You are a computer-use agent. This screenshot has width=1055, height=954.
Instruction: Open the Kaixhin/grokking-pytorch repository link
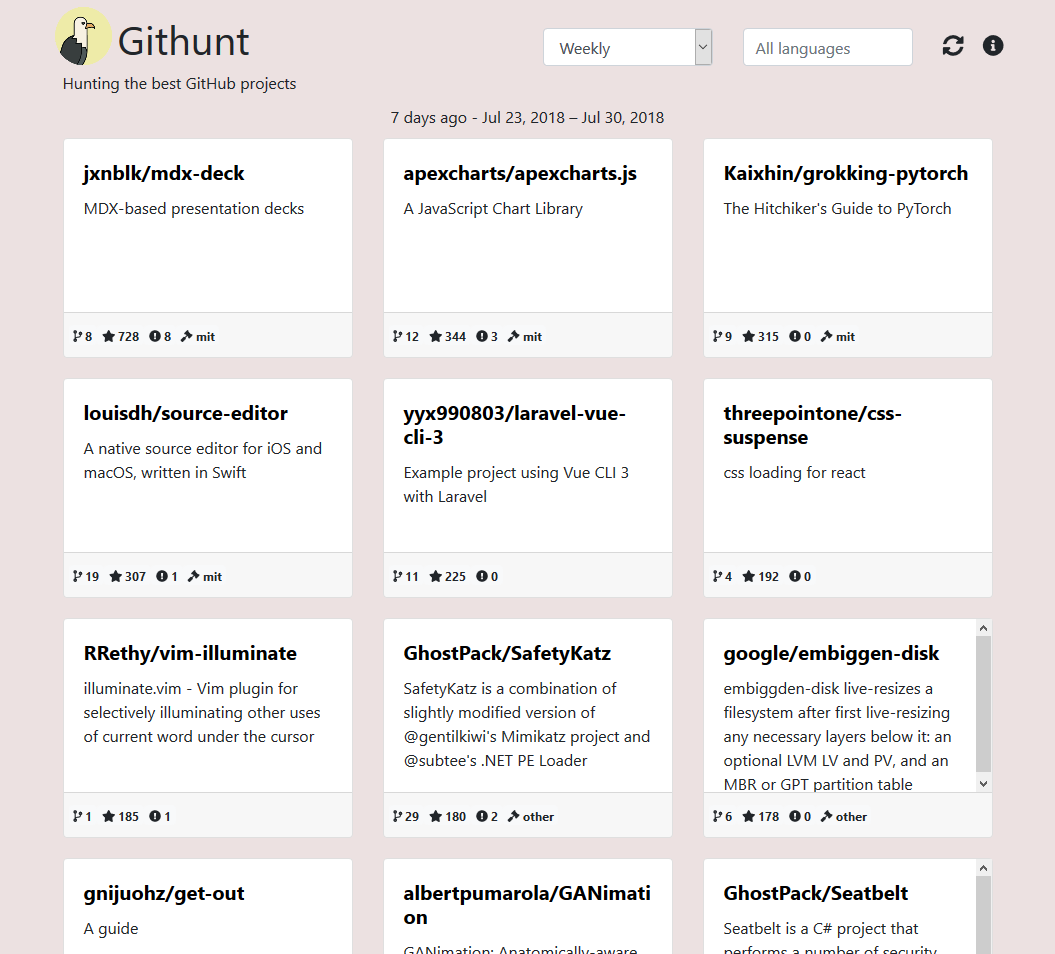pyautogui.click(x=845, y=174)
